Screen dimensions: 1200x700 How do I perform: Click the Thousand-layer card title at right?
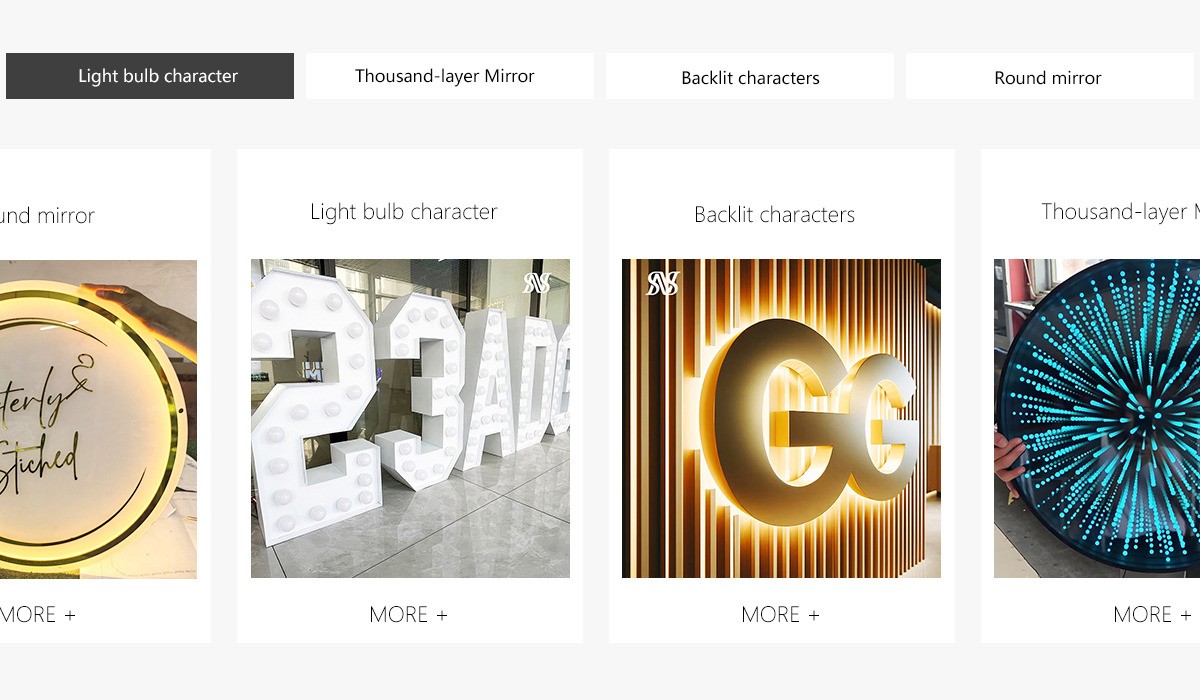coord(1120,212)
